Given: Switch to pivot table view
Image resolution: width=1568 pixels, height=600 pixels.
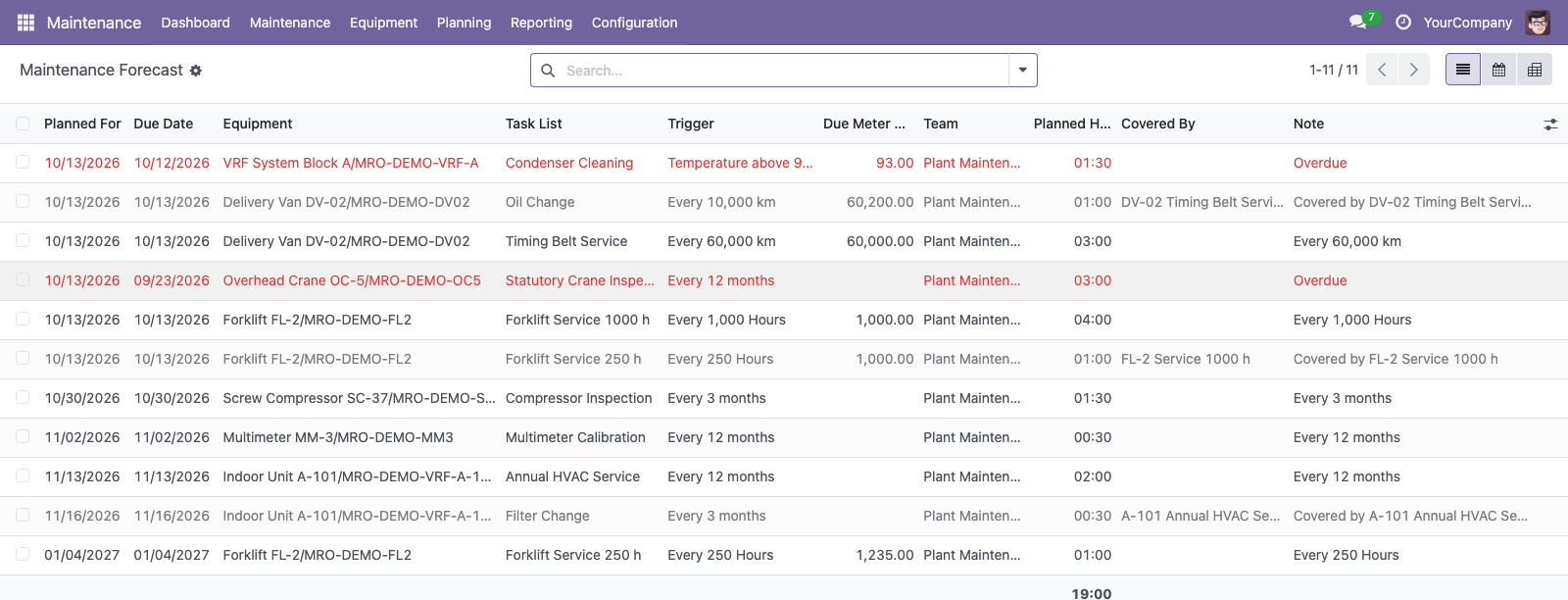Looking at the screenshot, I should 1535,70.
